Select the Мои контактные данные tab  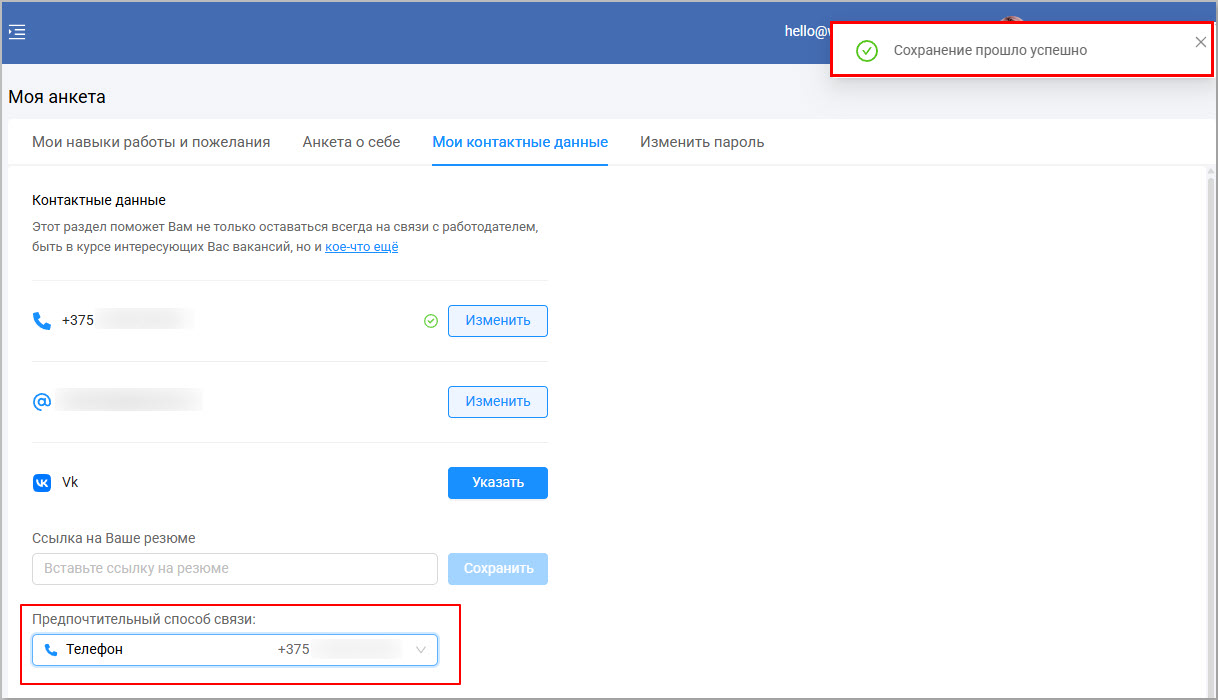click(520, 142)
